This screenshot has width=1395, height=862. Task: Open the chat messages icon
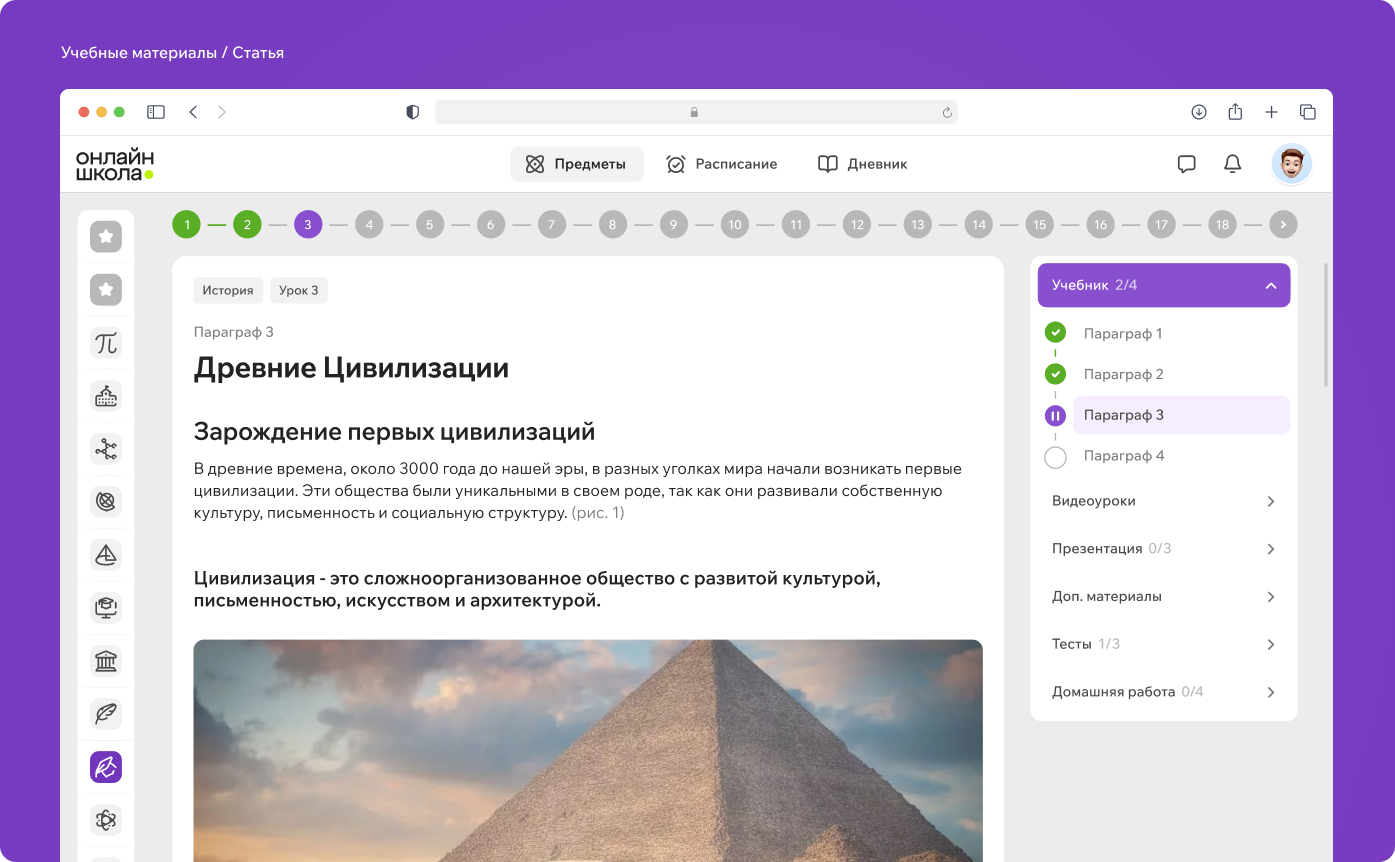[x=1186, y=164]
